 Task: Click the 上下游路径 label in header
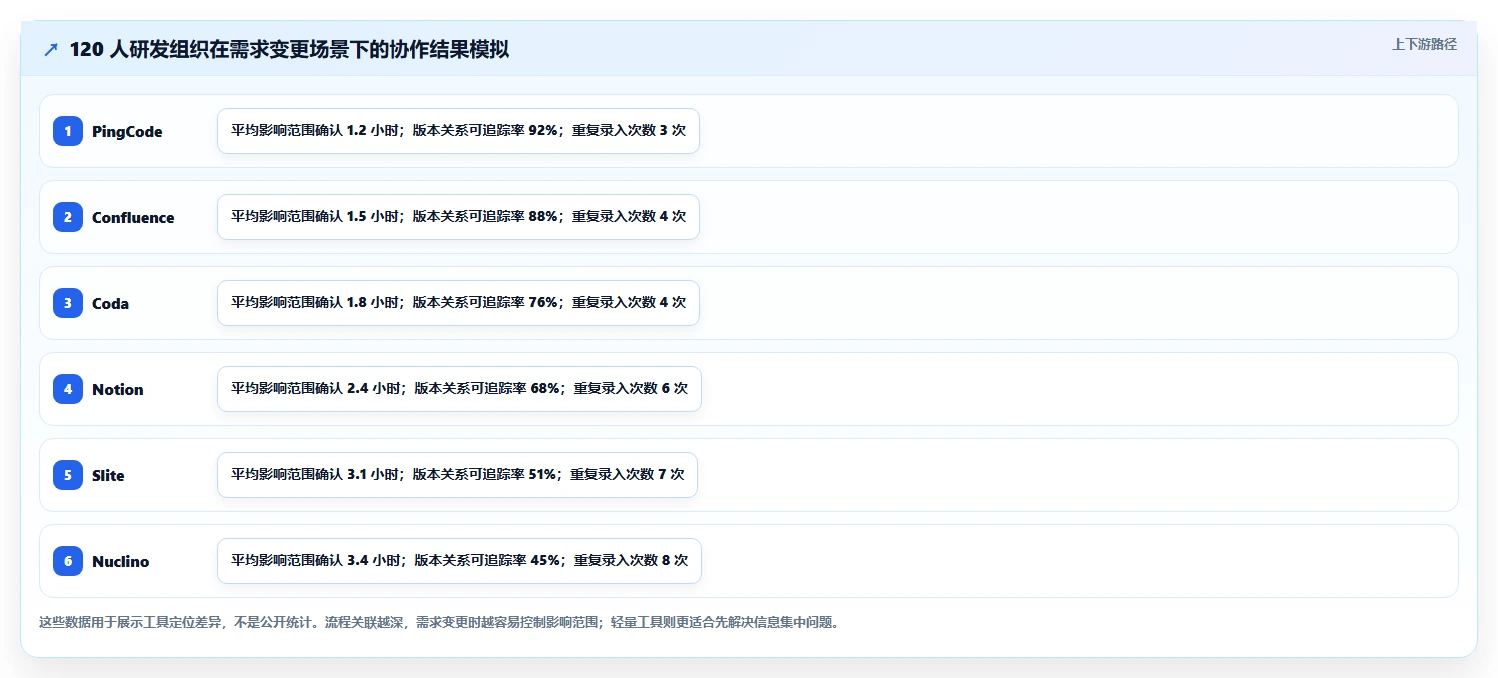pos(1424,44)
